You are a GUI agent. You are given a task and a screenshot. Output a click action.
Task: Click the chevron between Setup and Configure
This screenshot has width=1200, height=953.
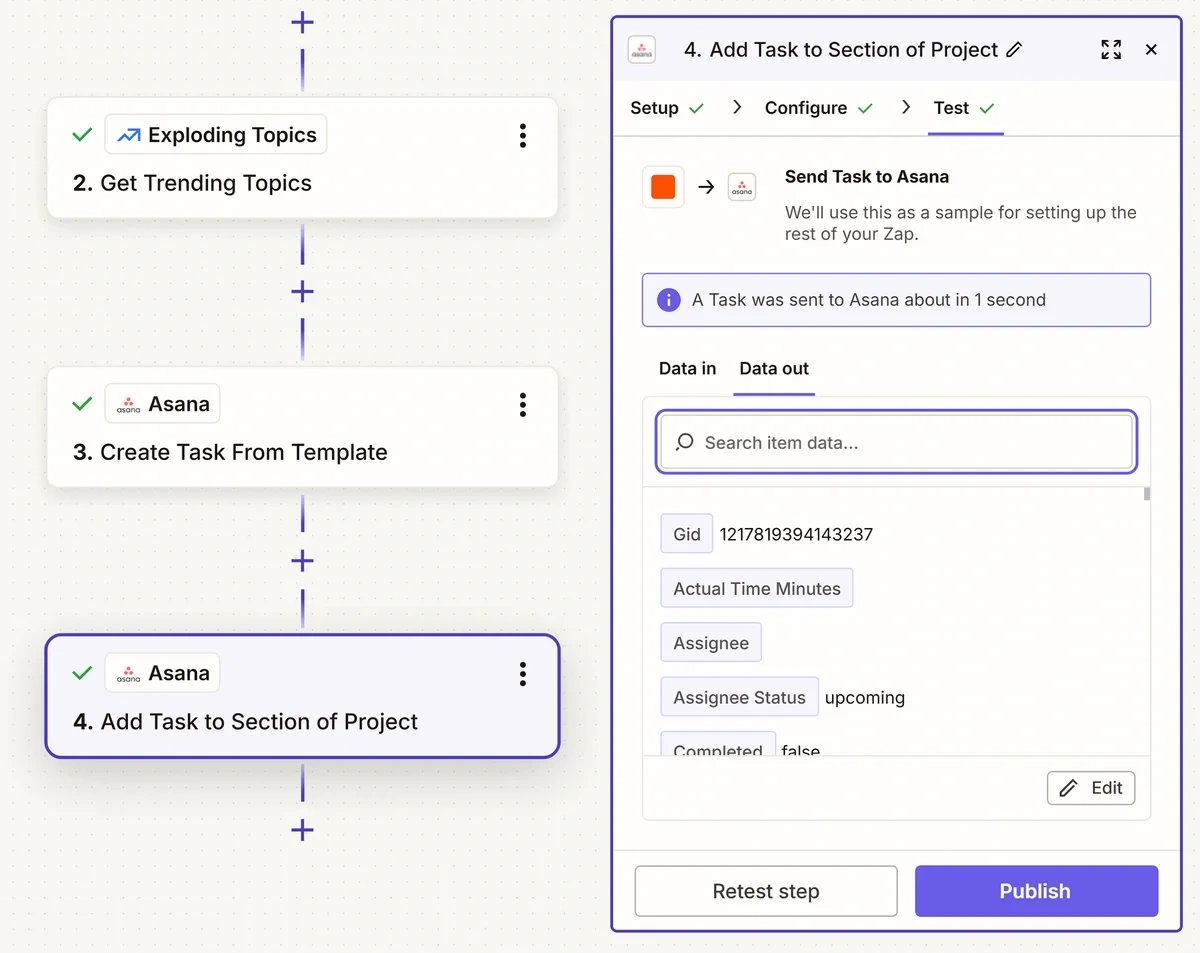(737, 107)
